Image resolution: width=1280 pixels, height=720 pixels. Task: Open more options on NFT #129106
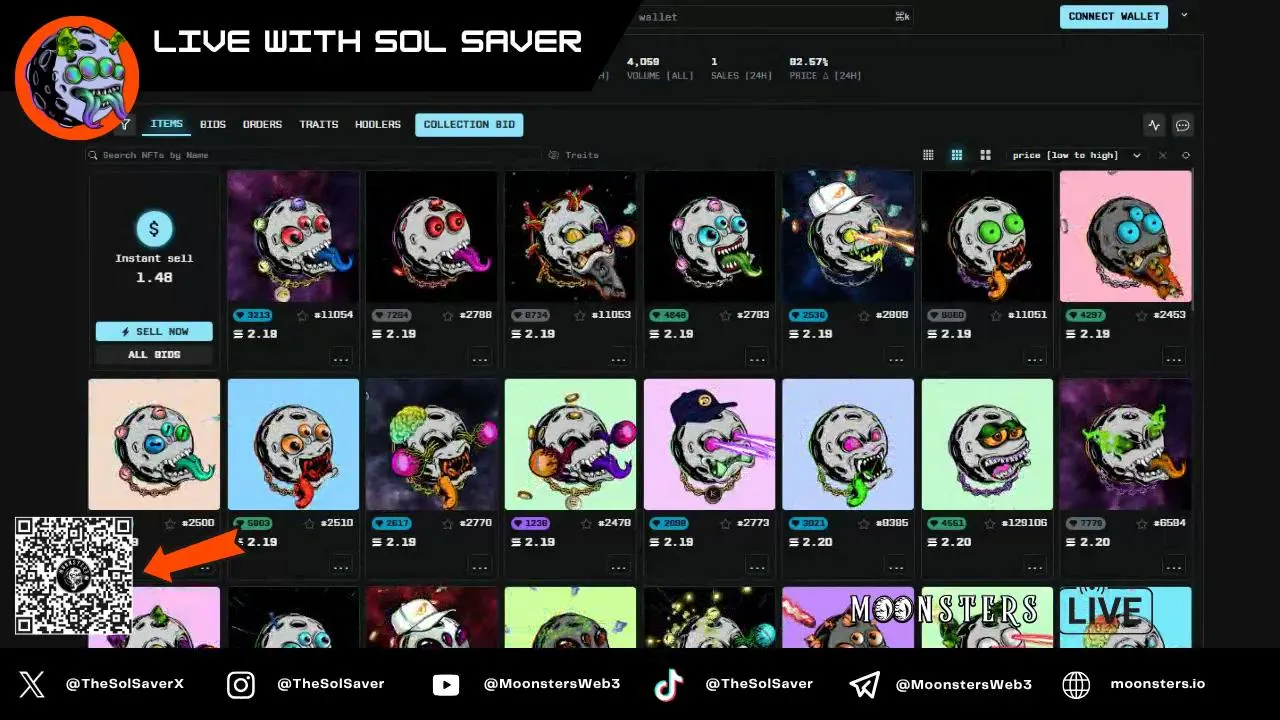(x=1036, y=566)
